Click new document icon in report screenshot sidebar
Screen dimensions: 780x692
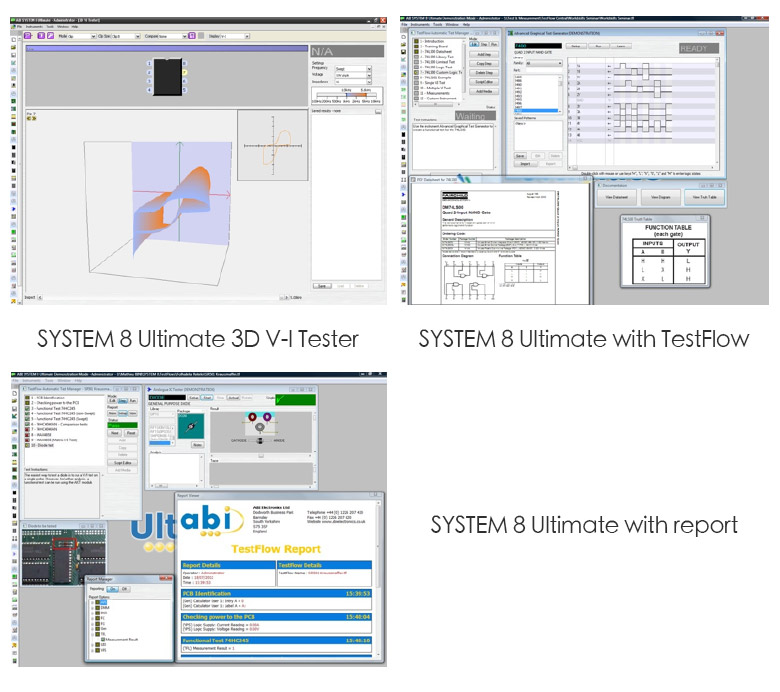pyautogui.click(x=14, y=393)
